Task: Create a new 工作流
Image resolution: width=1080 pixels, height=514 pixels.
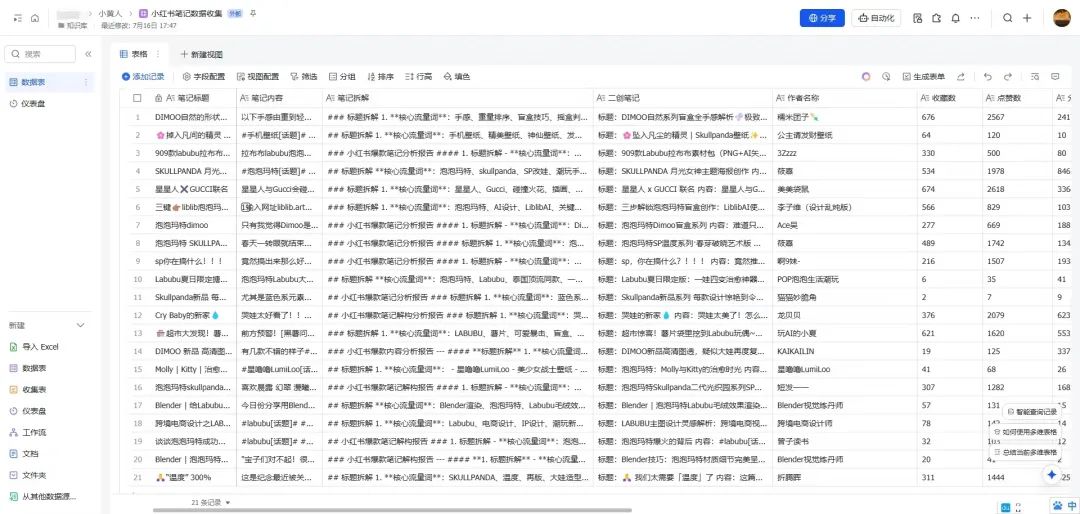Action: click(28, 432)
